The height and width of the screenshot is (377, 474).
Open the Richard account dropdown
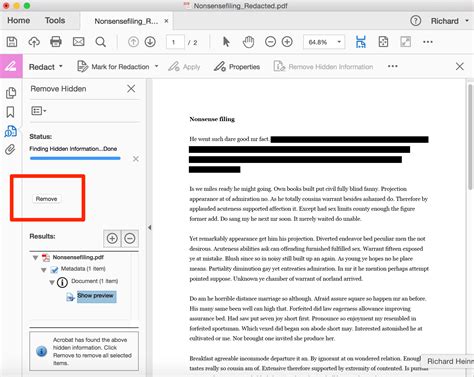click(450, 21)
